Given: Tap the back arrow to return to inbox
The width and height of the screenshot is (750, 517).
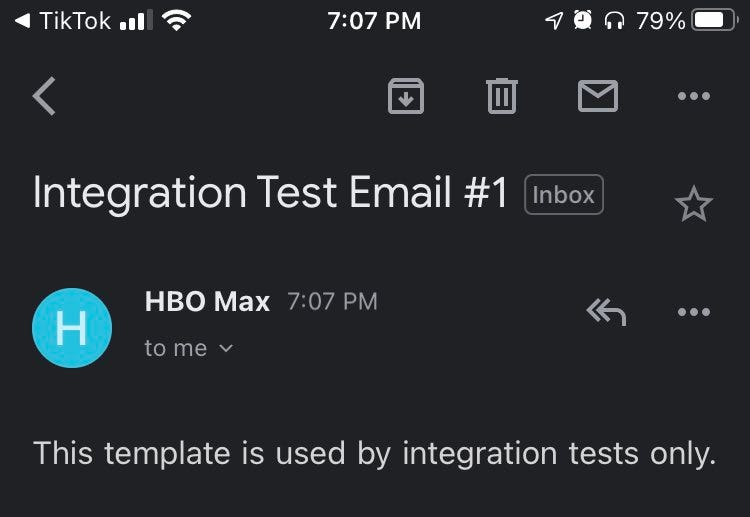Looking at the screenshot, I should (x=45, y=97).
